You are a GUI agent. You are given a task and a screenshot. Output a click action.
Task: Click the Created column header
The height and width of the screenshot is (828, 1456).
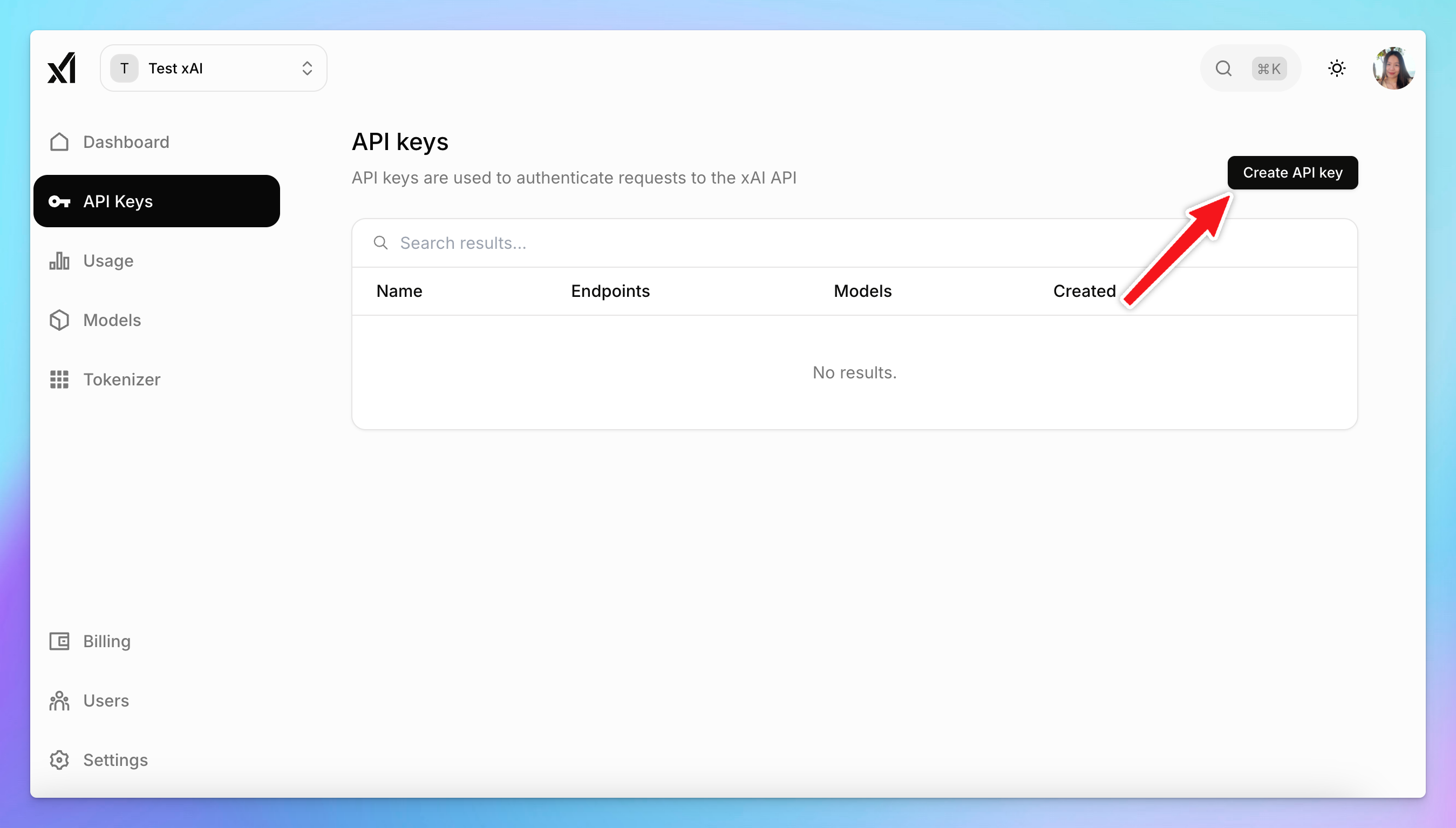pyautogui.click(x=1084, y=291)
